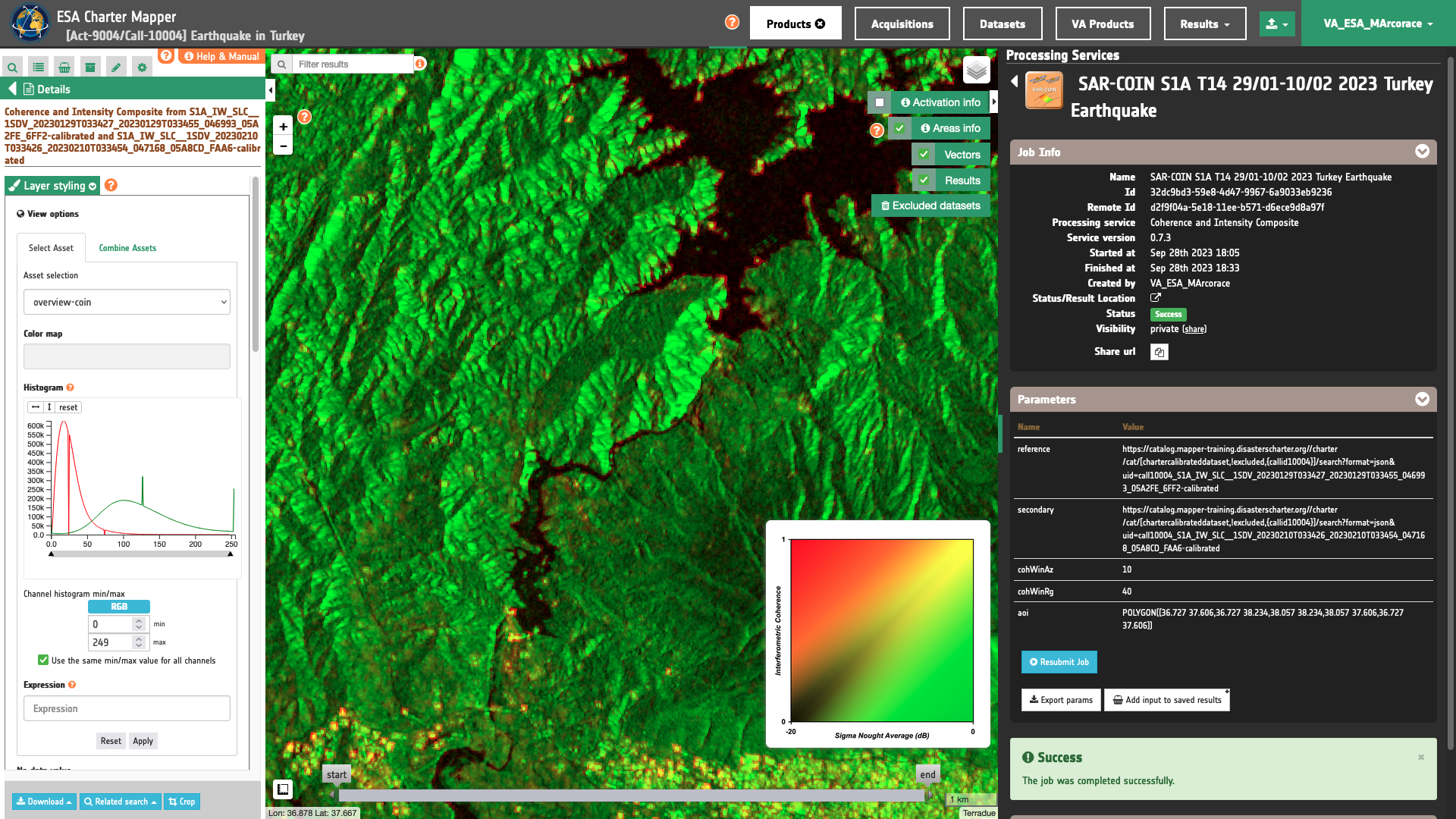Select the pencil edit tool

coord(116,67)
